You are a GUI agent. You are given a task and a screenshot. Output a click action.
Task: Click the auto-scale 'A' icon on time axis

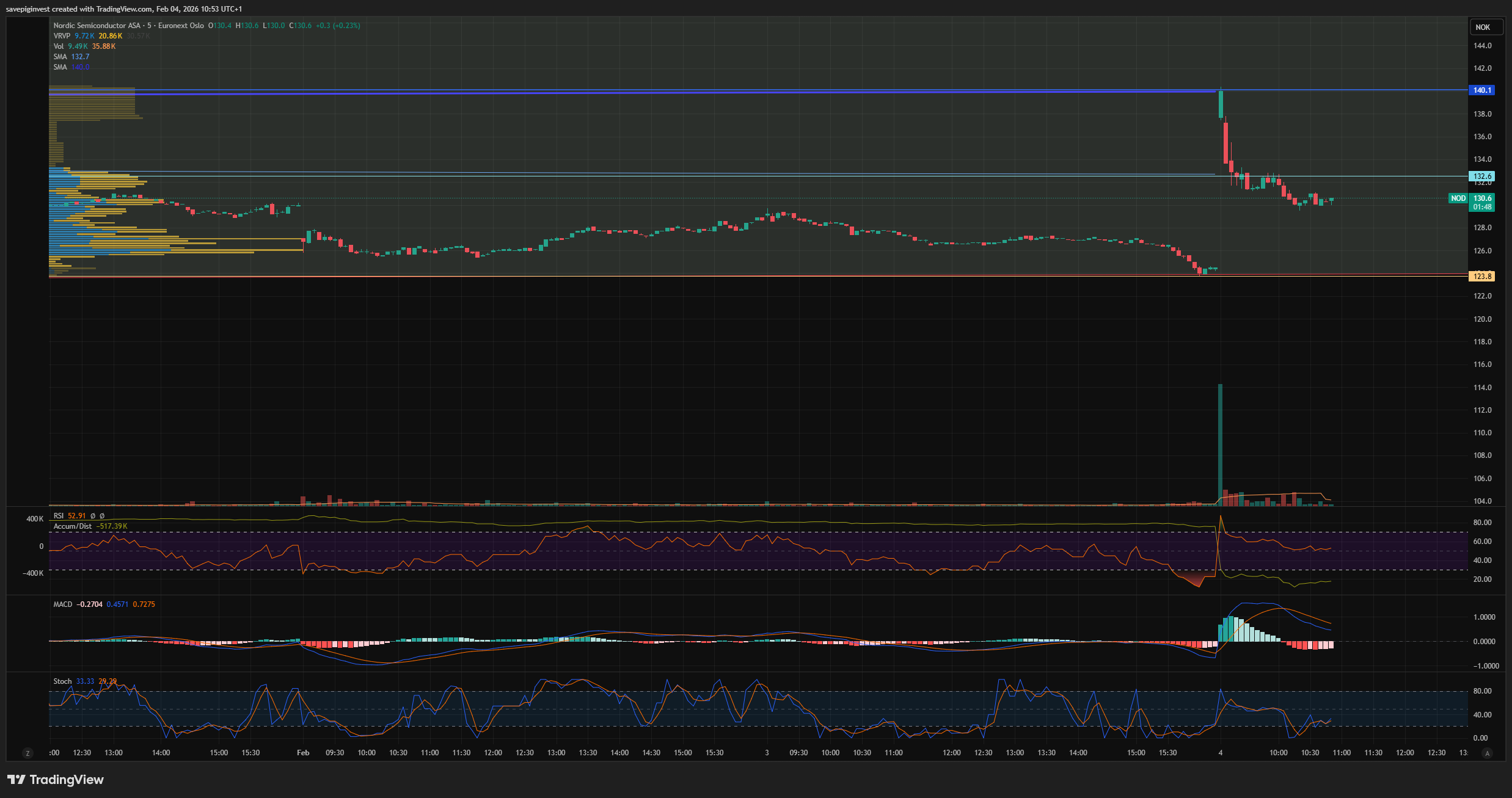(1487, 753)
